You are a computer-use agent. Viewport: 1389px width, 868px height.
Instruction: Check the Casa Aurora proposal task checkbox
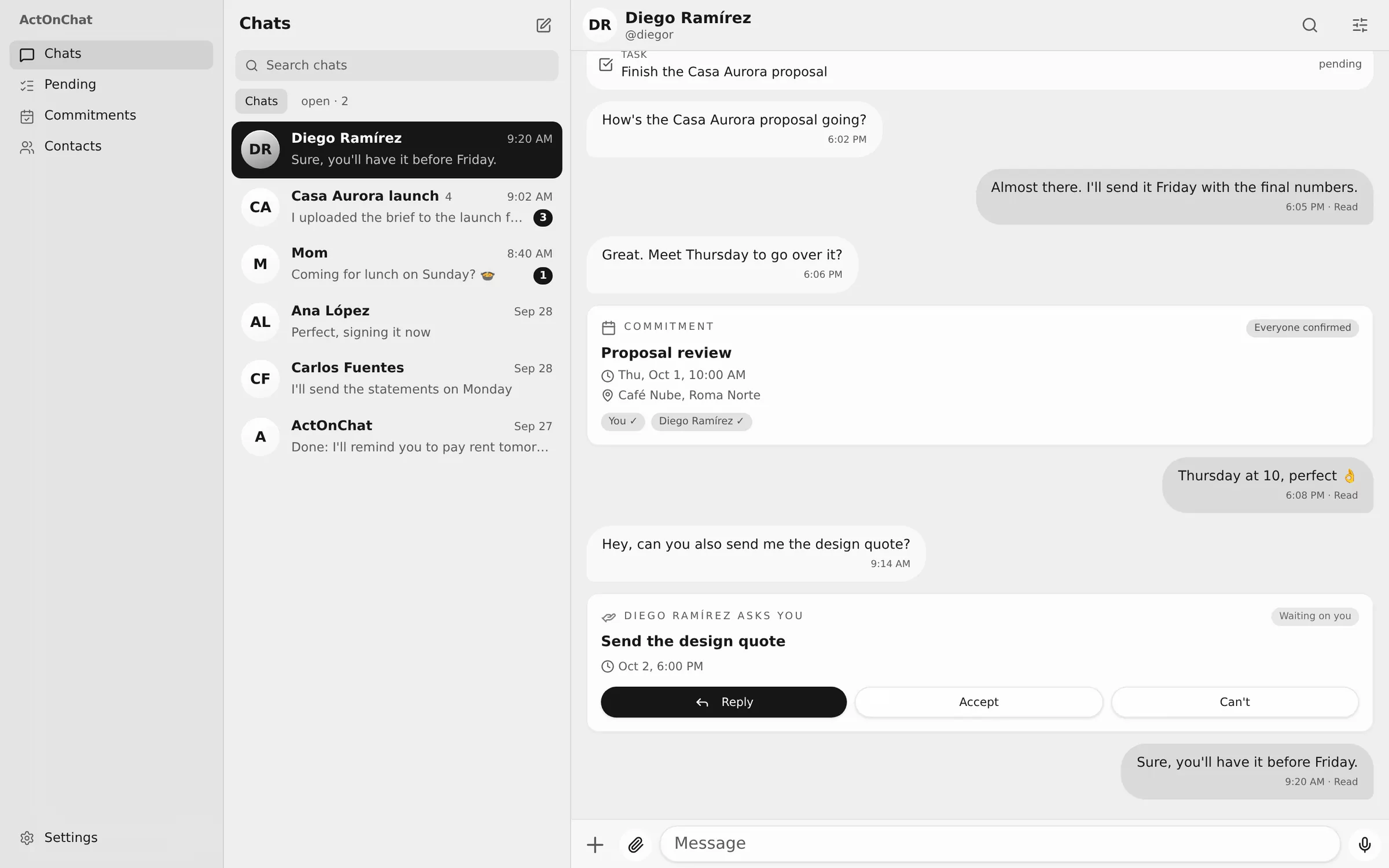click(606, 64)
